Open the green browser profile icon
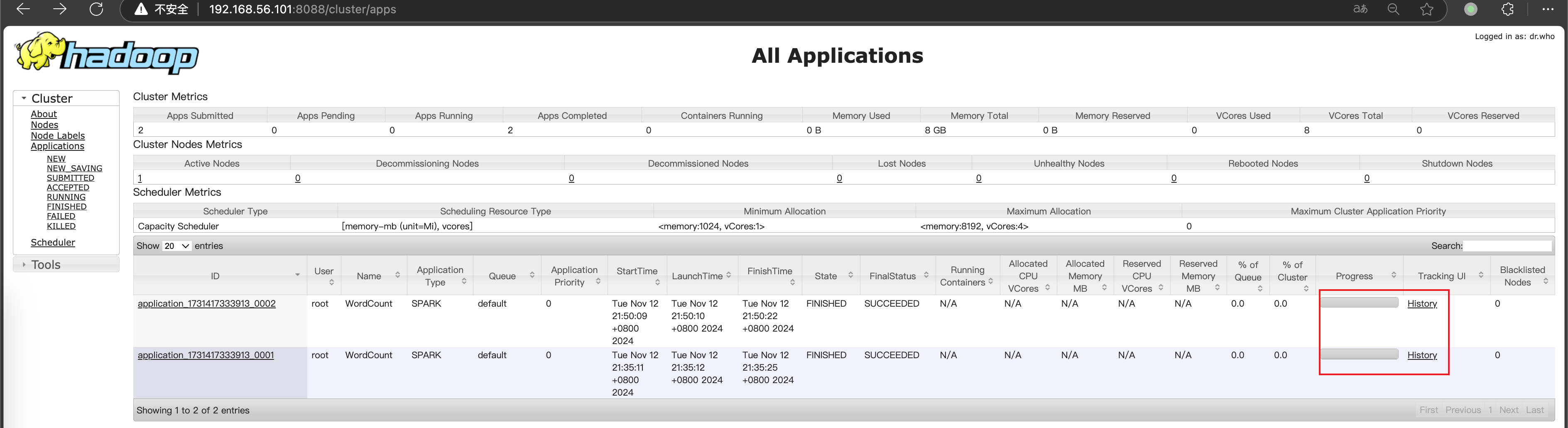The image size is (1568, 428). tap(1470, 9)
